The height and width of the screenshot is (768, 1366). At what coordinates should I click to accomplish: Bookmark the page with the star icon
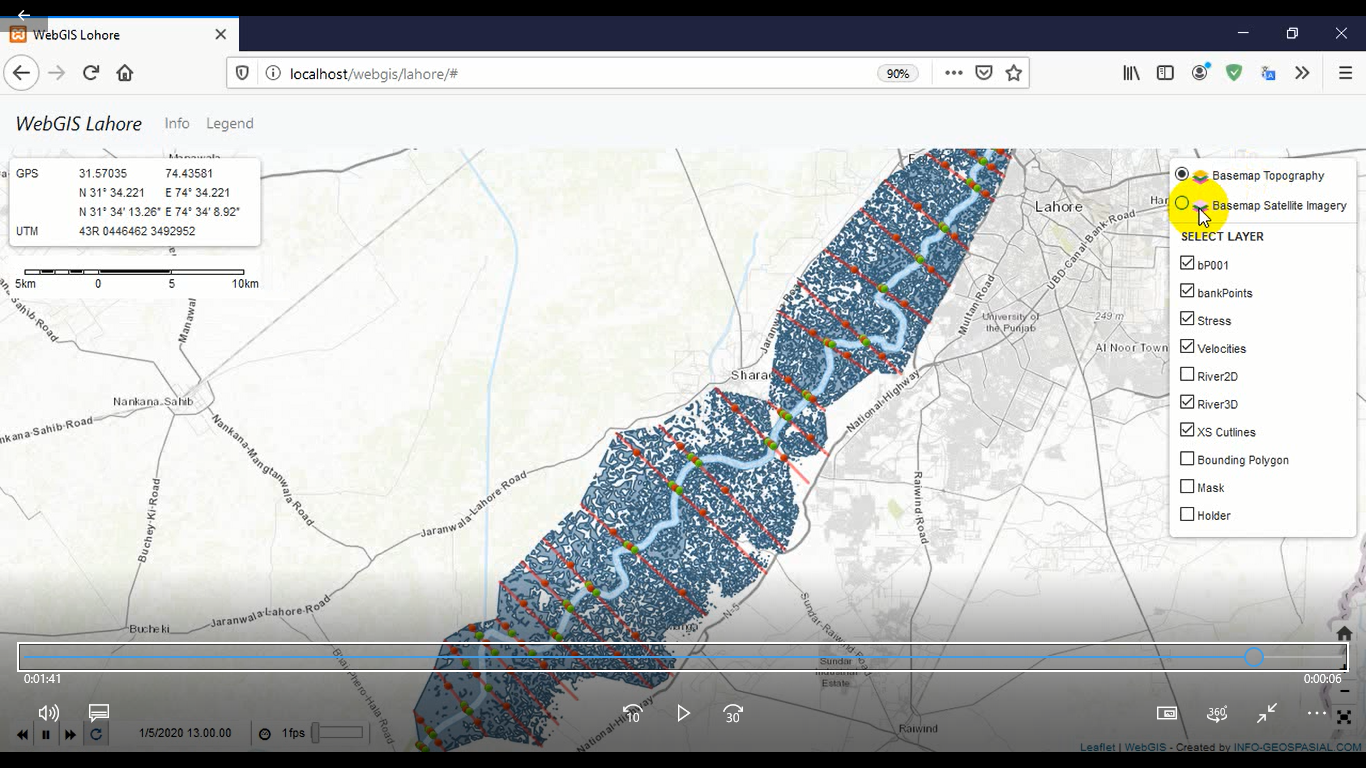1014,73
